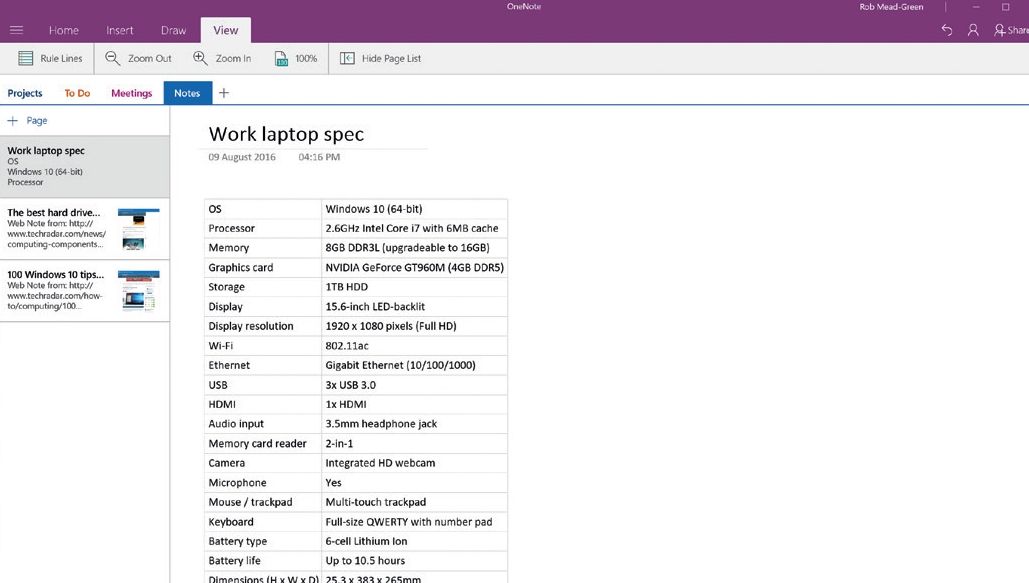Screen dimensions: 1029x583
Task: Open the Meetings section tab
Action: (x=131, y=92)
